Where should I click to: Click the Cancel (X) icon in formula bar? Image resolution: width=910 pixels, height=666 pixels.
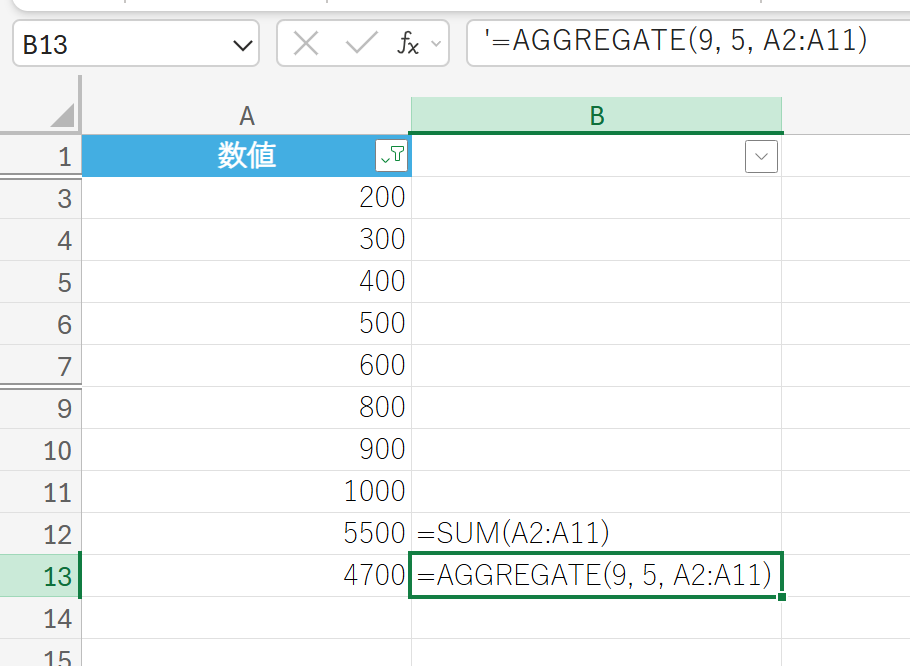(307, 44)
